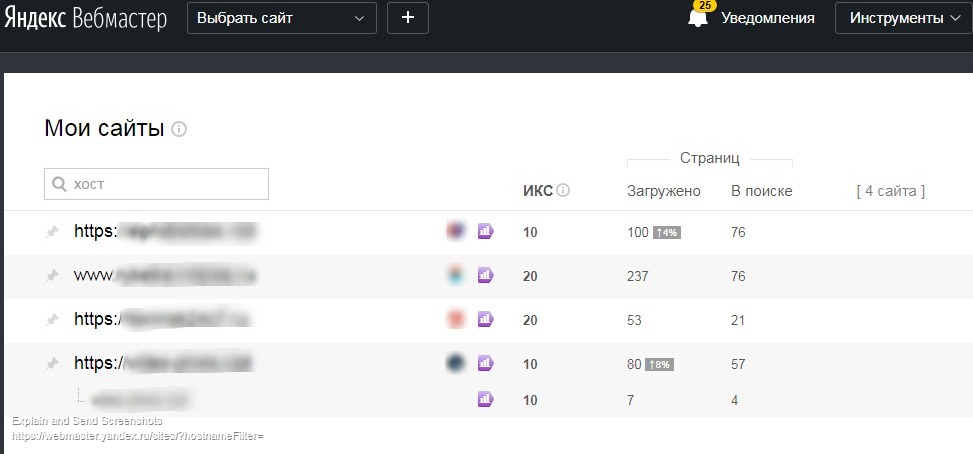
Task: Open the Уведомления link
Action: 767,18
